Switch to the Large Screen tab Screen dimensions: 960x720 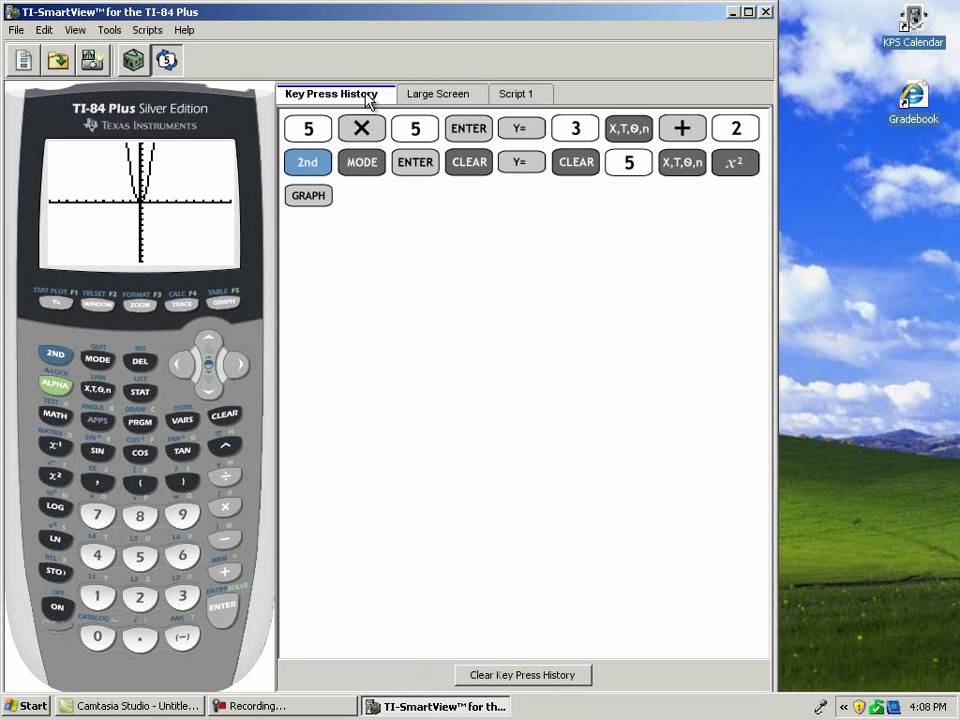438,94
